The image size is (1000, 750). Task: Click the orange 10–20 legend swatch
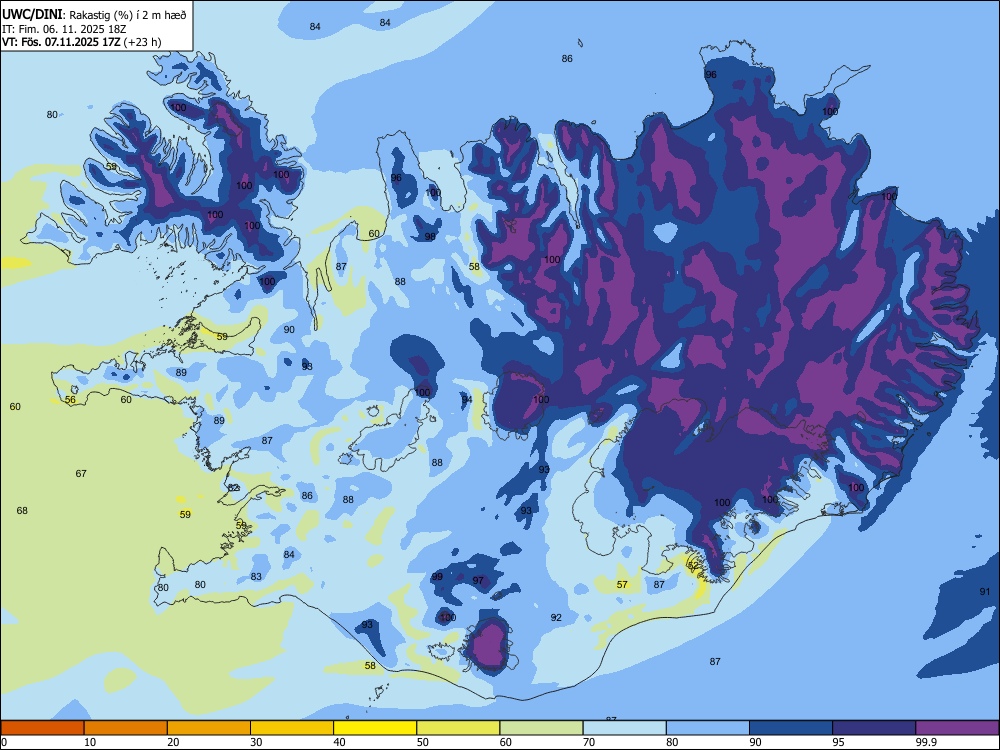pos(126,728)
